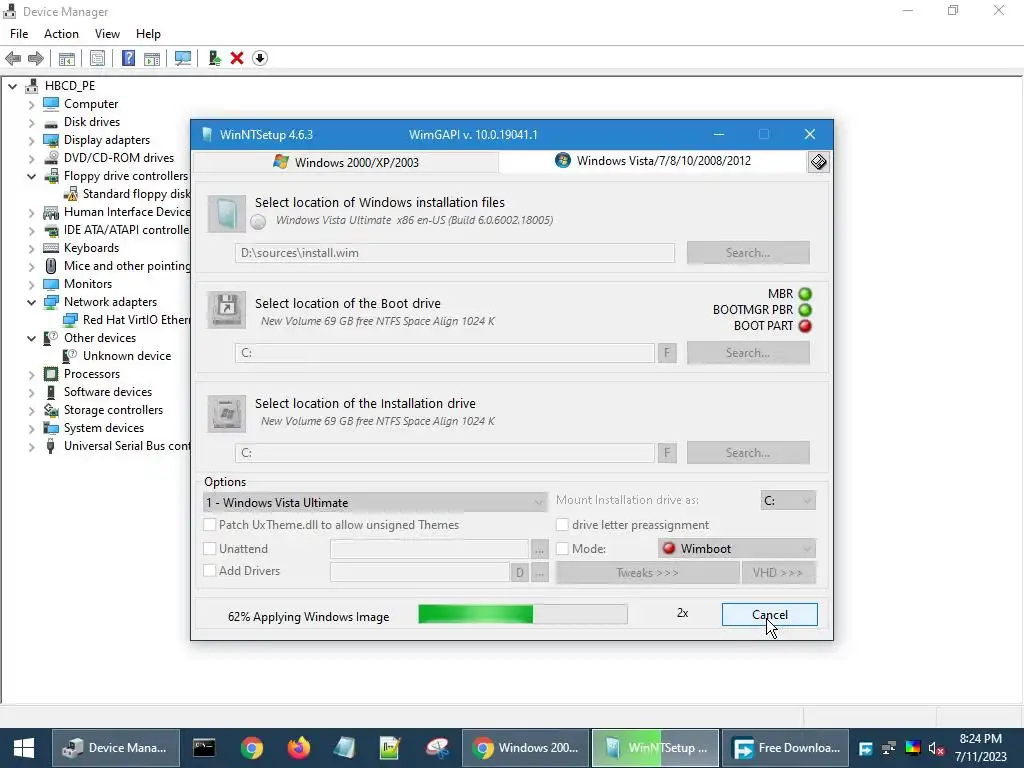The image size is (1024, 768).
Task: Toggle the Mode checkbox
Action: coord(562,549)
